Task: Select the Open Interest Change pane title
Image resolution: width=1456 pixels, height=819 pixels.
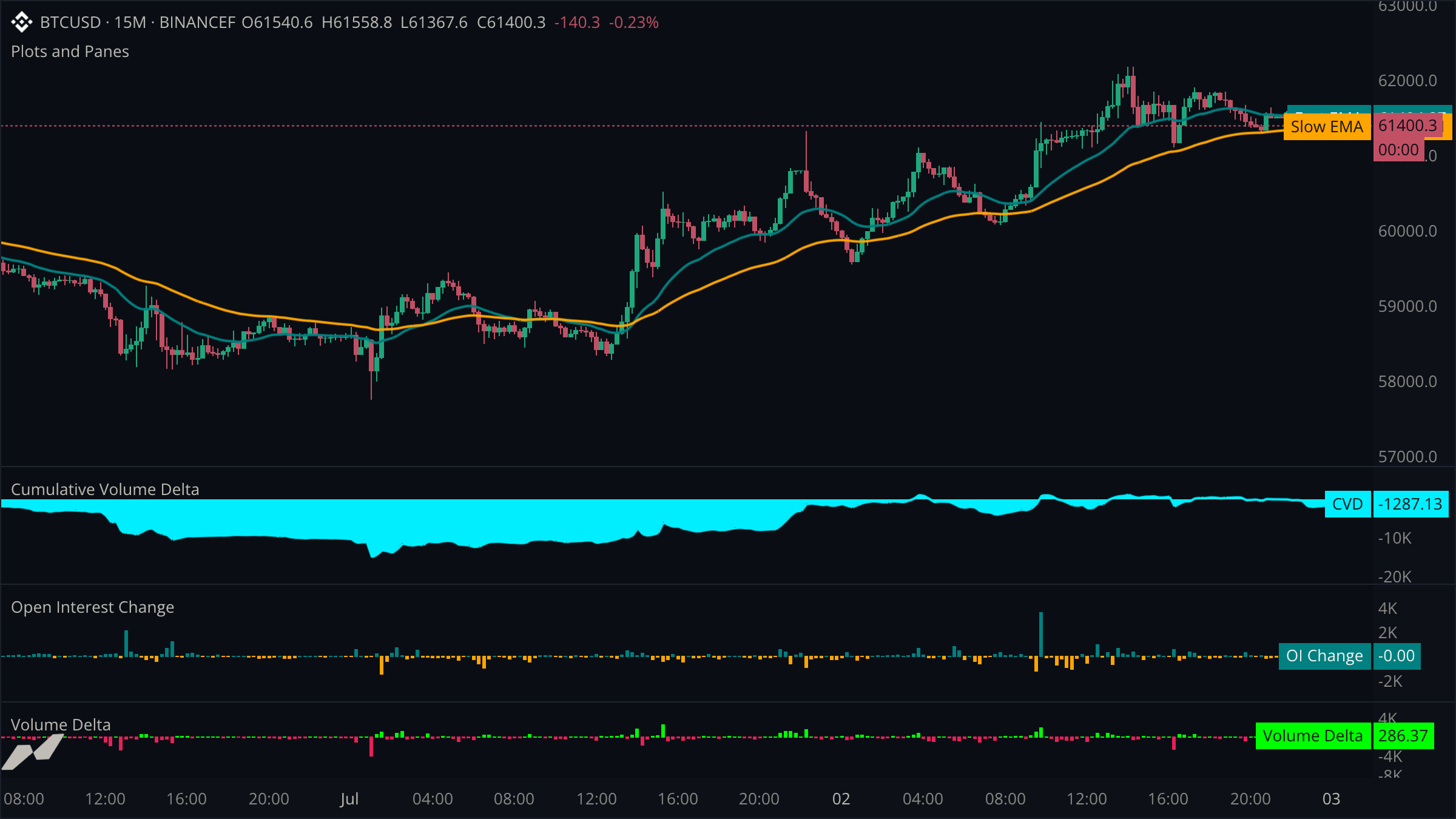Action: 92,607
